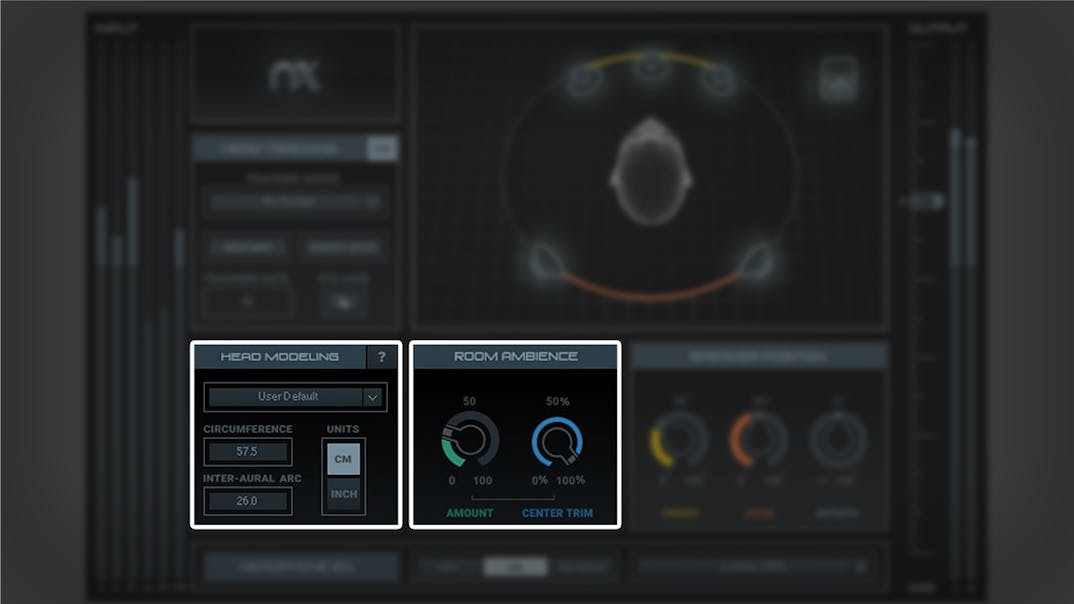This screenshot has width=1074, height=604.
Task: Switch head measurement units to INCH
Action: click(x=343, y=494)
